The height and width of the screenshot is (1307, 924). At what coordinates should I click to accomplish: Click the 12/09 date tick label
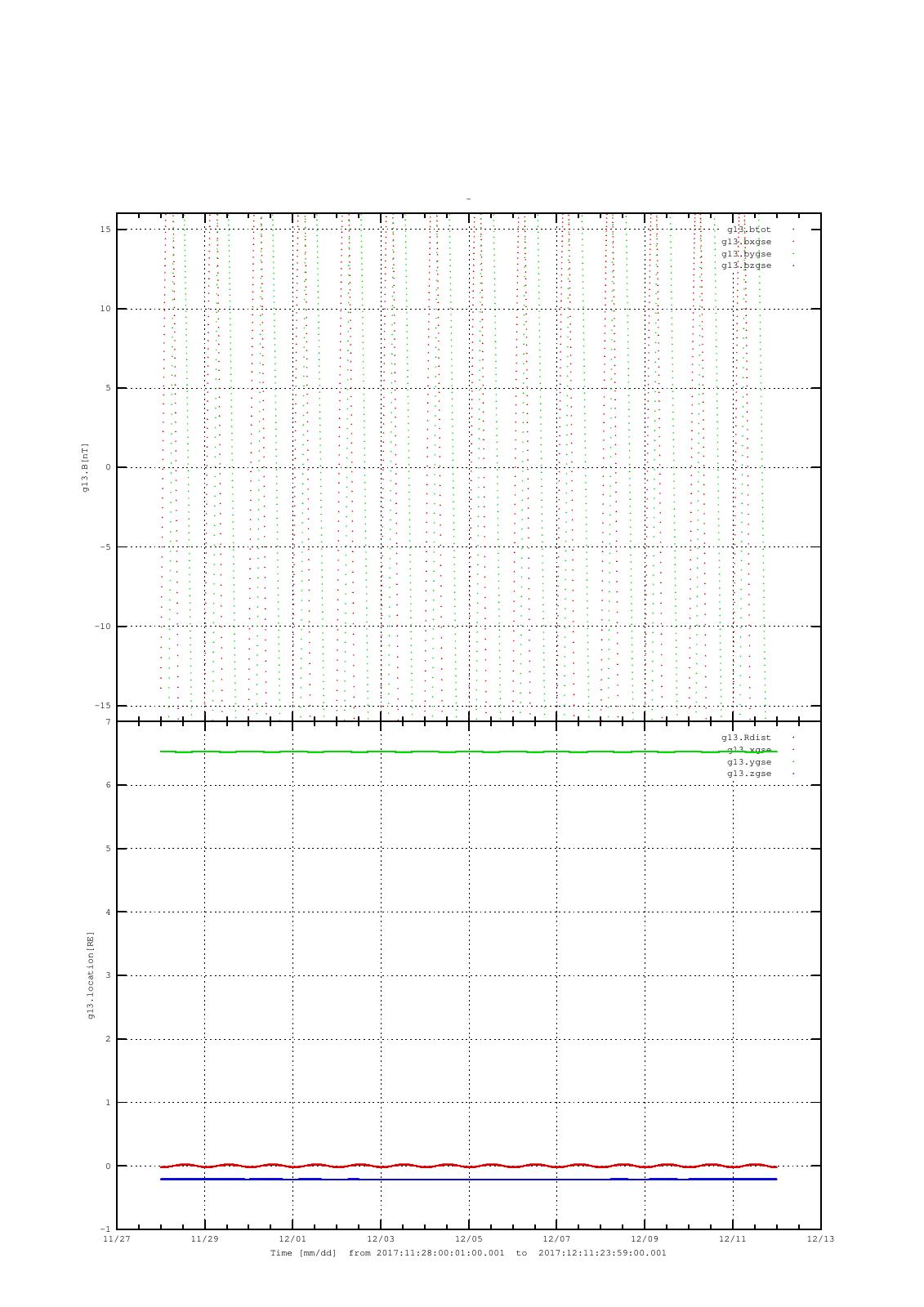click(x=645, y=1239)
